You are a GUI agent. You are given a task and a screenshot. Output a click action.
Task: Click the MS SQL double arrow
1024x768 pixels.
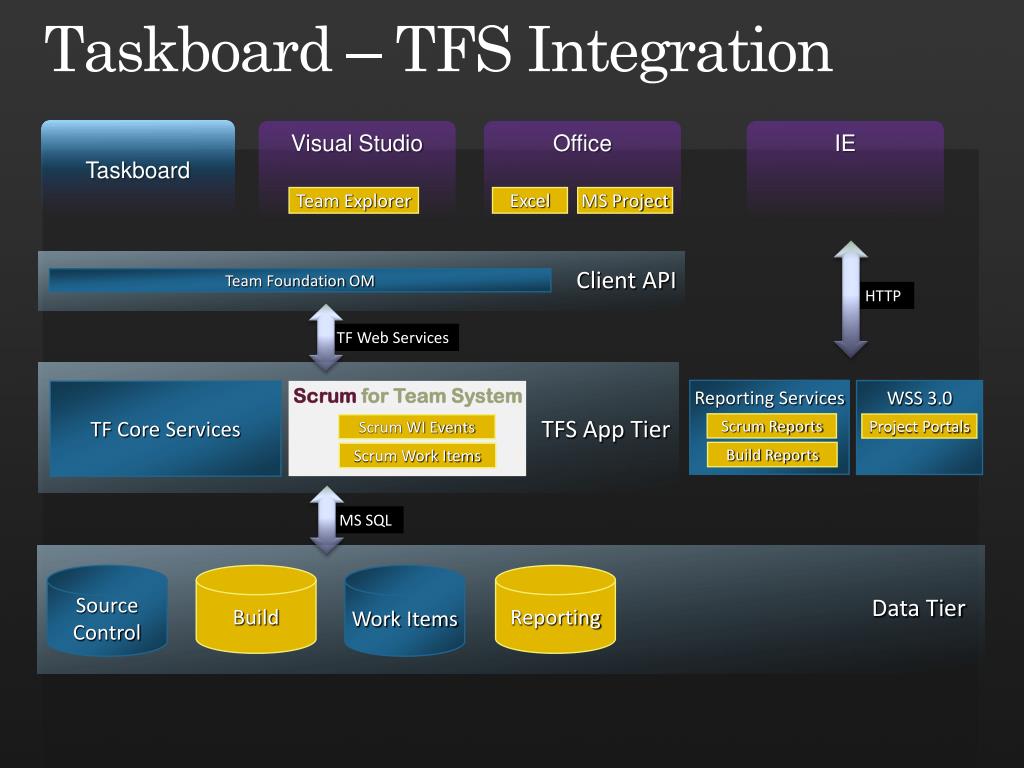pos(327,520)
